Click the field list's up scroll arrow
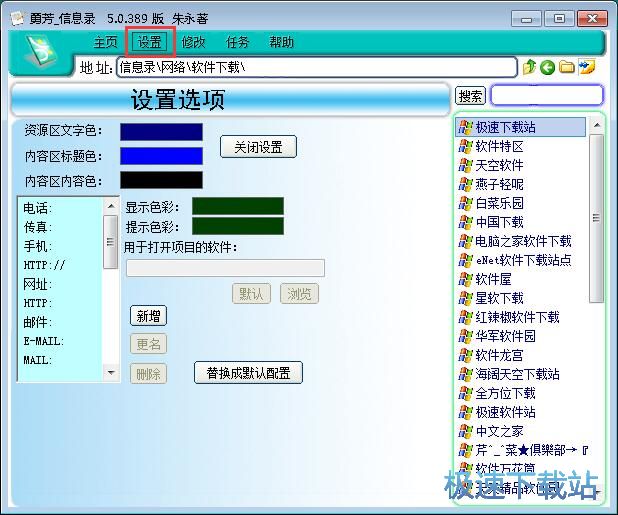Image resolution: width=618 pixels, height=515 pixels. click(111, 206)
